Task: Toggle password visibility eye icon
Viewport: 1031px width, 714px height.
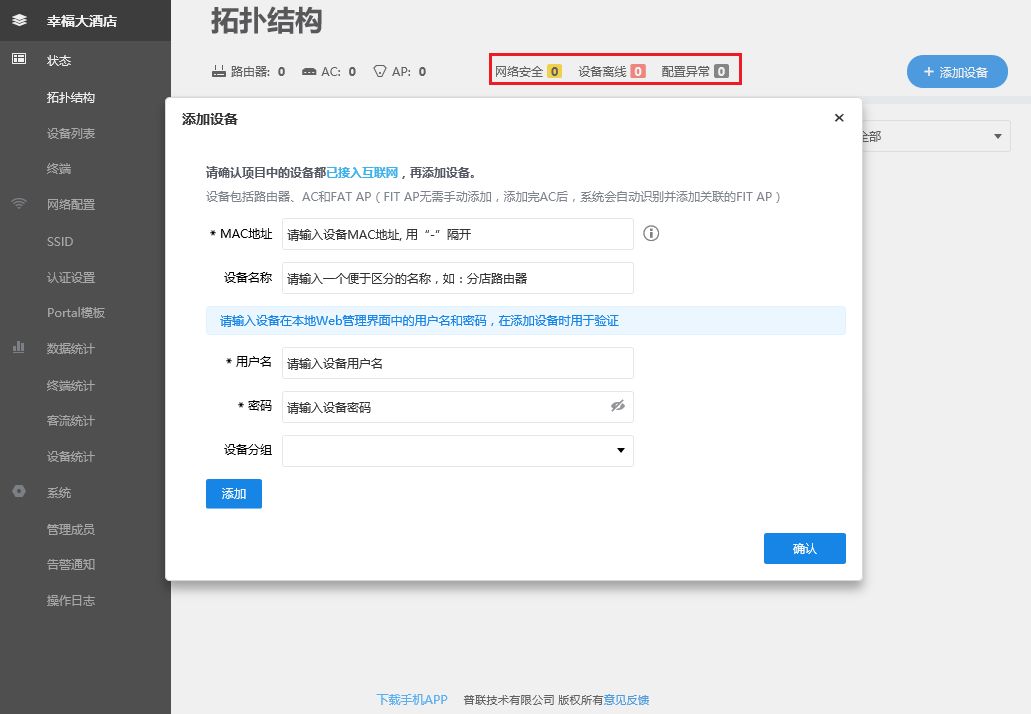Action: point(617,406)
